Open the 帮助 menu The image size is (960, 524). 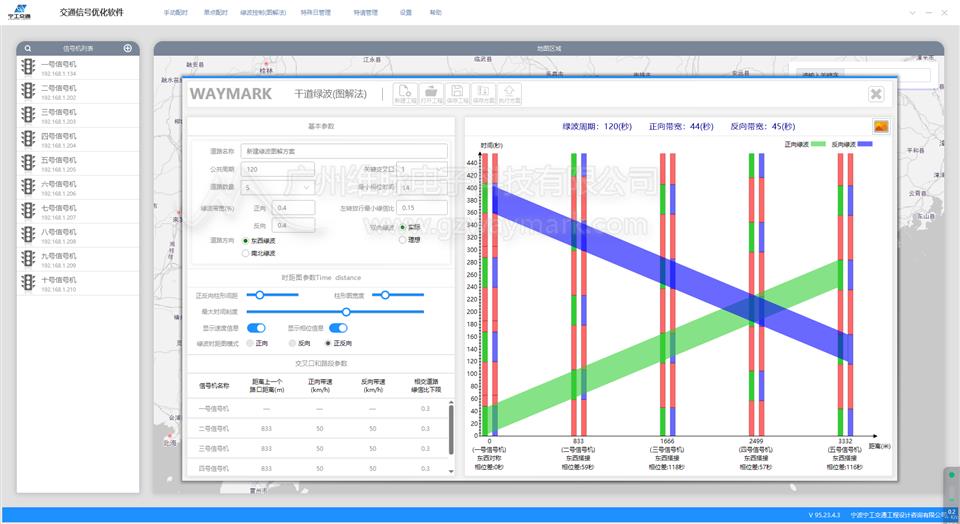(435, 12)
